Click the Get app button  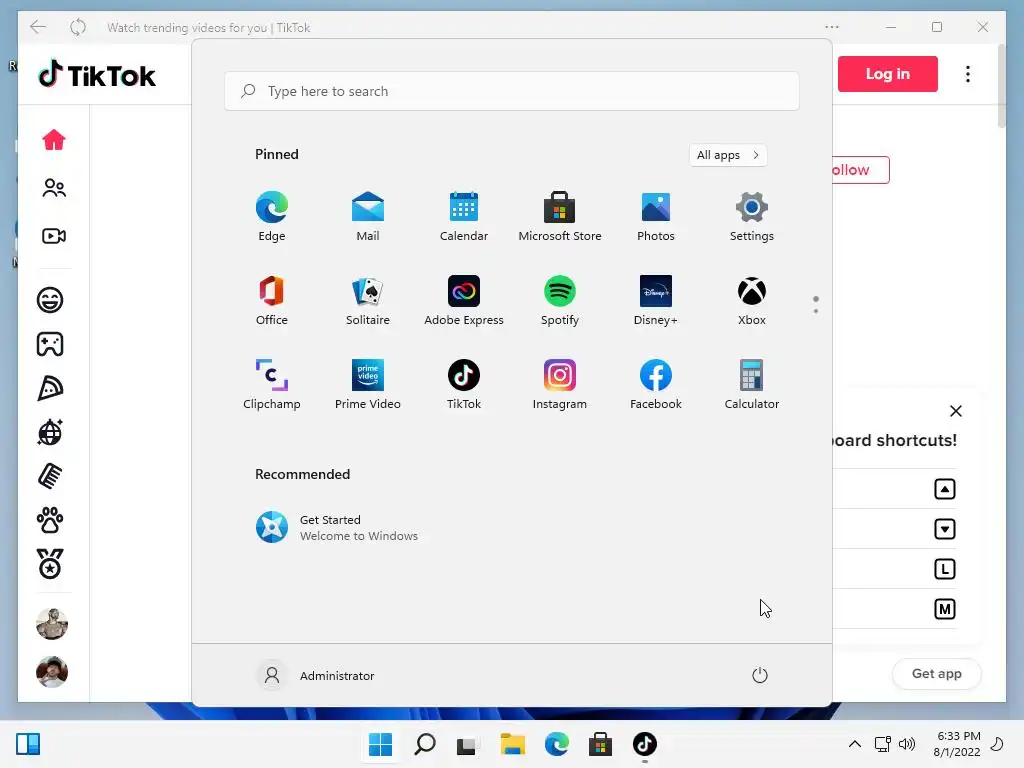point(936,673)
